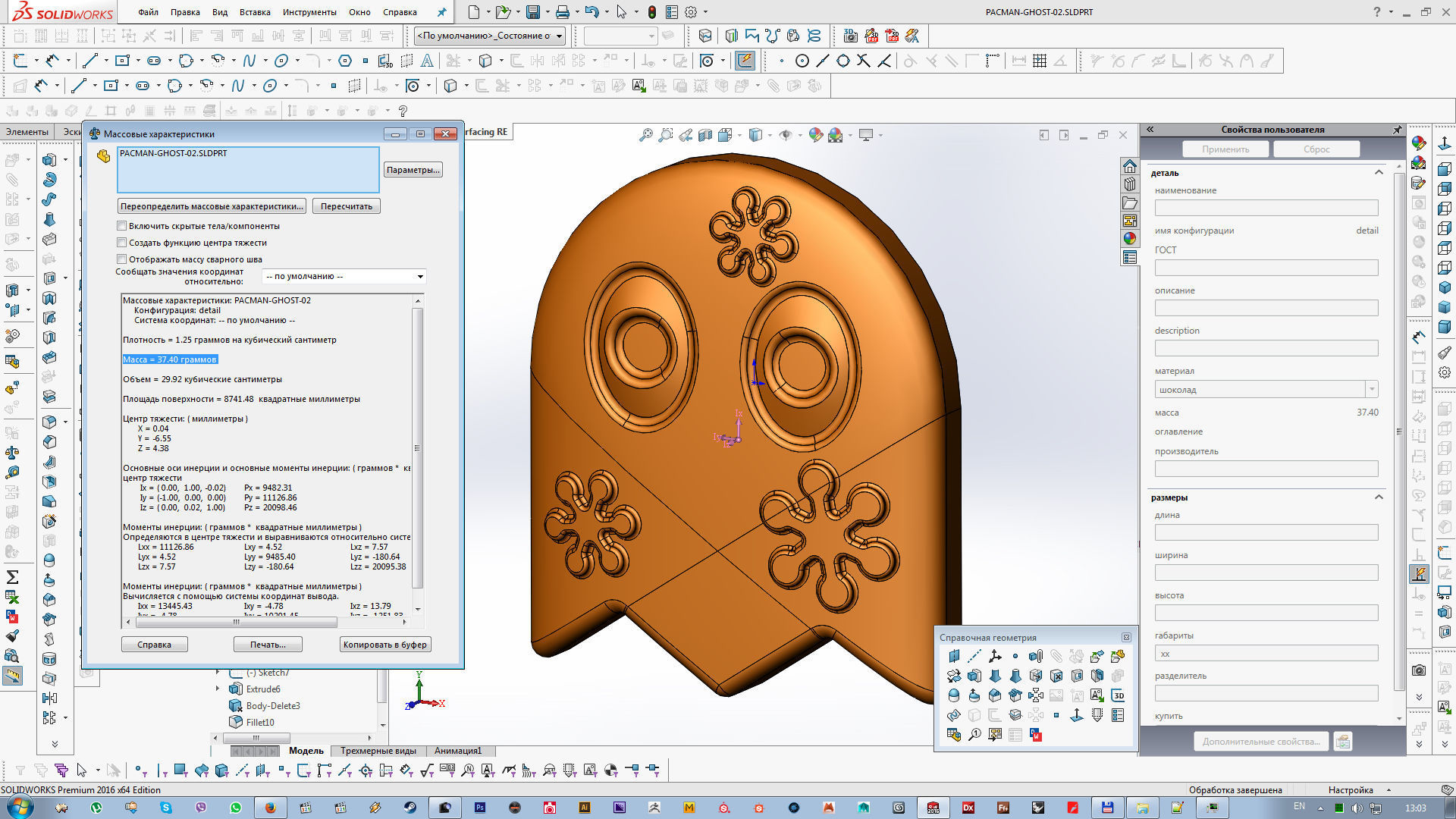Click the Dome icon in Reference Geometry panel
Screen dimensions: 1456x819
pos(954,695)
